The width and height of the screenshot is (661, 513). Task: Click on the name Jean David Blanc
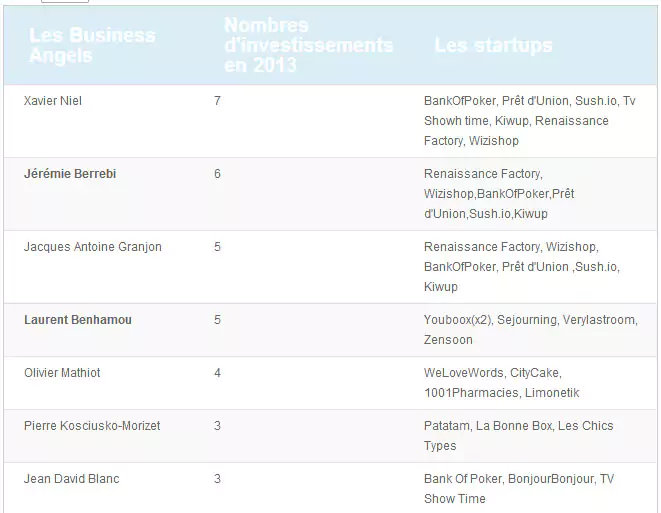[x=71, y=479]
